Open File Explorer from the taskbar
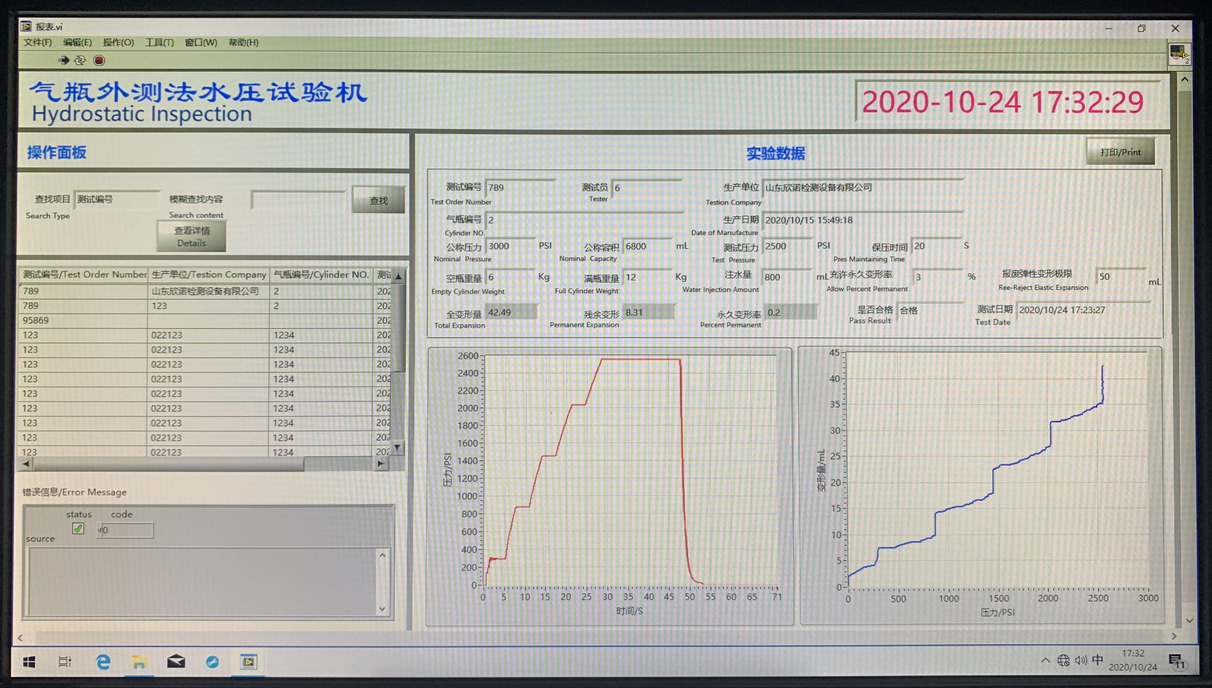The width and height of the screenshot is (1212, 688). click(x=139, y=662)
